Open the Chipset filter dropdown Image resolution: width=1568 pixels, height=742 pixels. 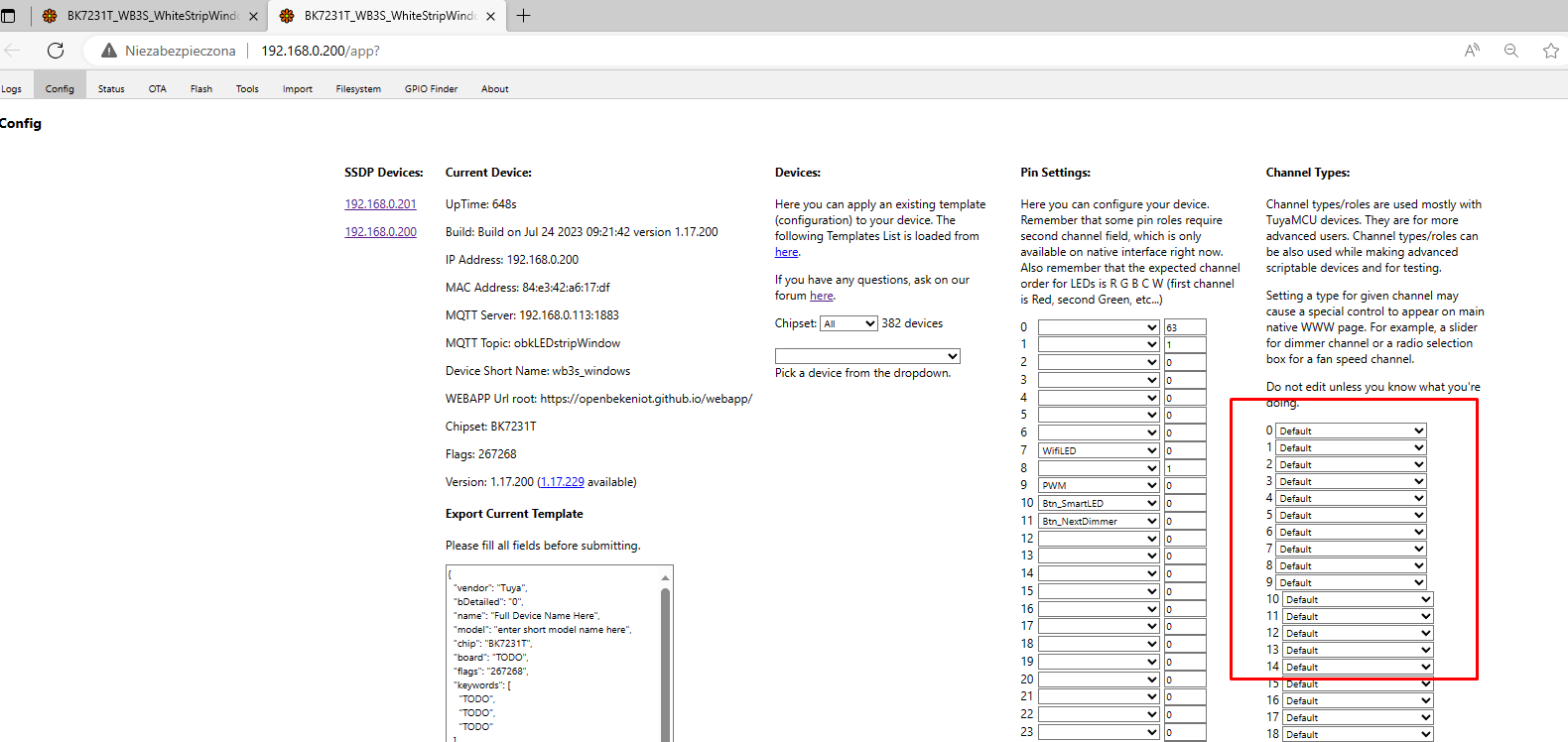[849, 323]
